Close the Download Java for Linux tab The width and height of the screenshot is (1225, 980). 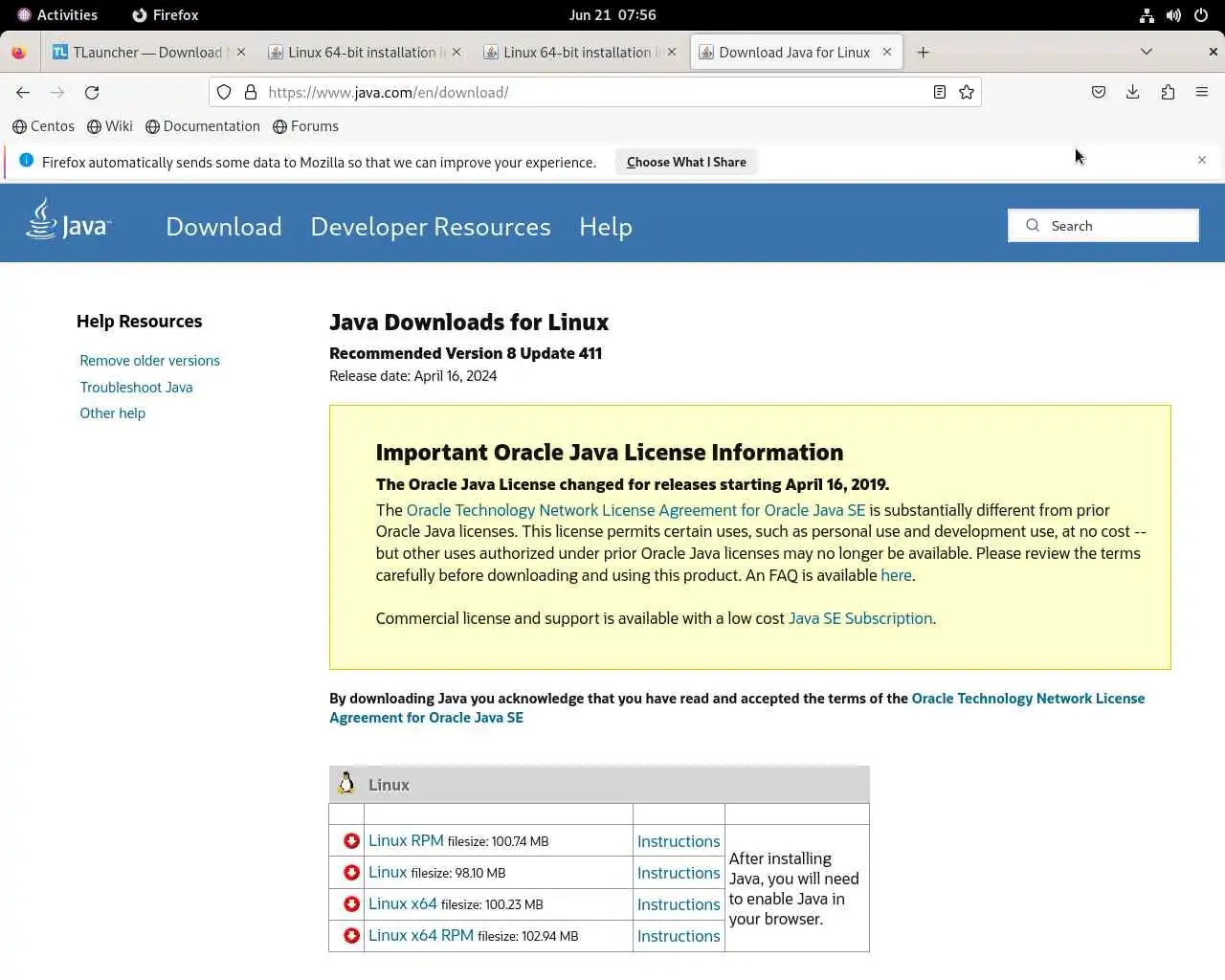pos(887,52)
